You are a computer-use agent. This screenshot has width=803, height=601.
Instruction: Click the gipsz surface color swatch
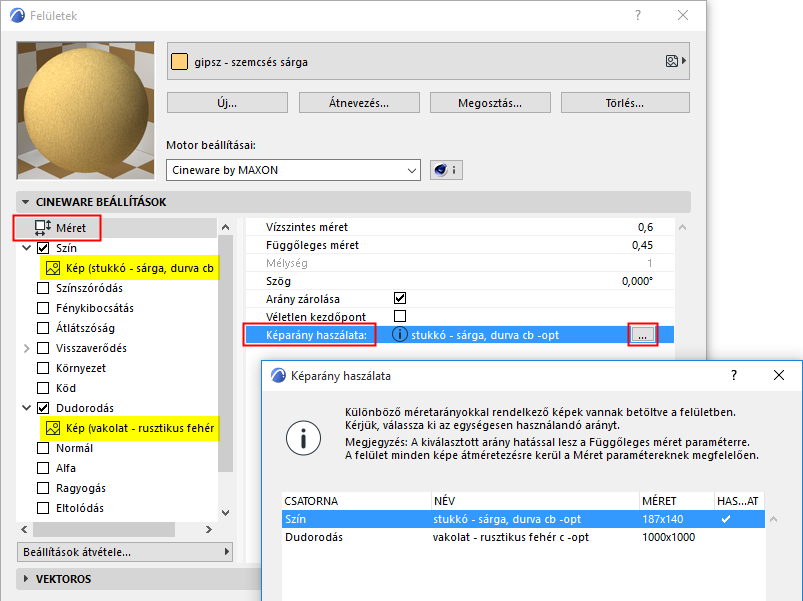pyautogui.click(x=179, y=61)
